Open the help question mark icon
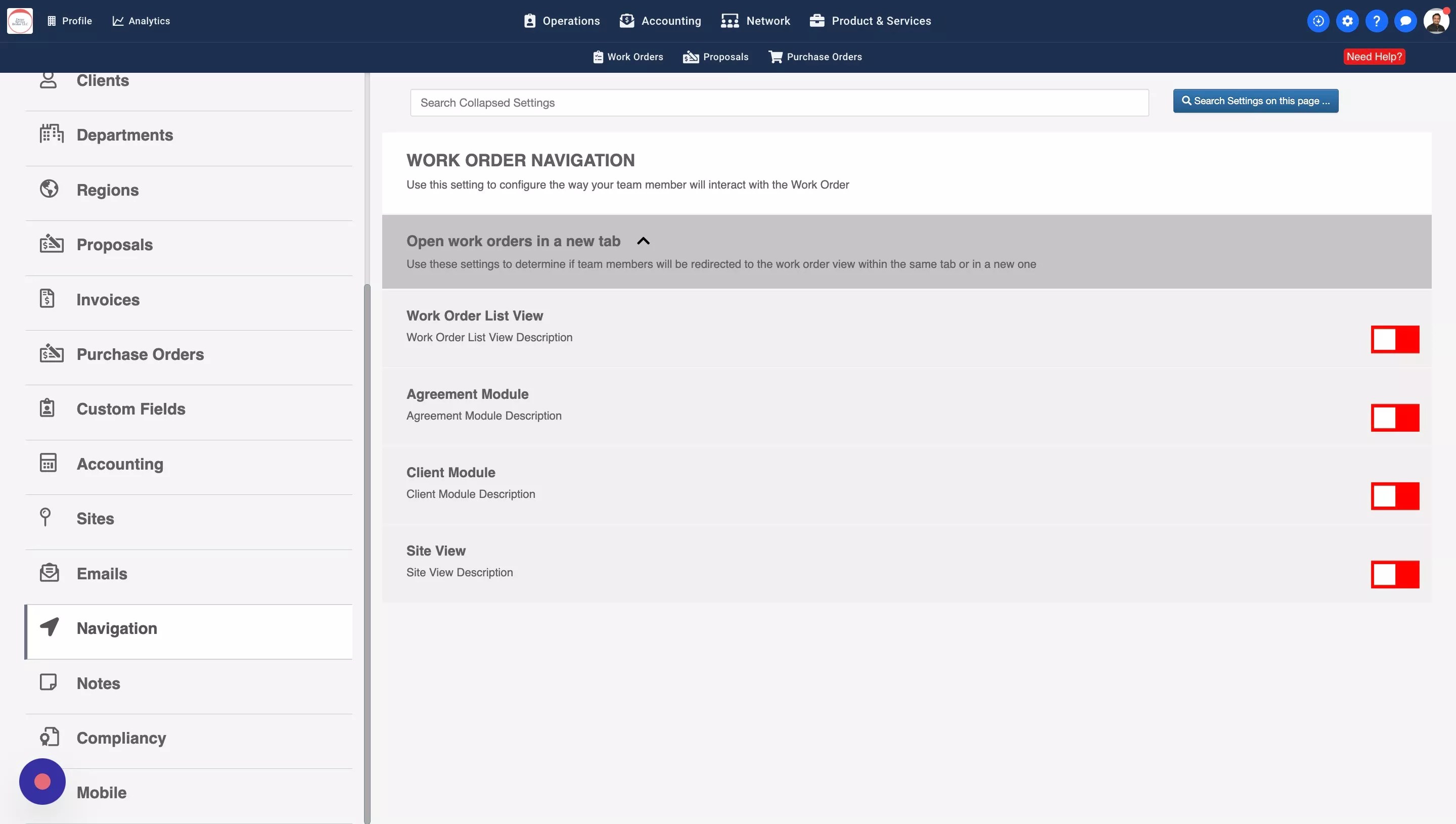1456x824 pixels. (1377, 21)
